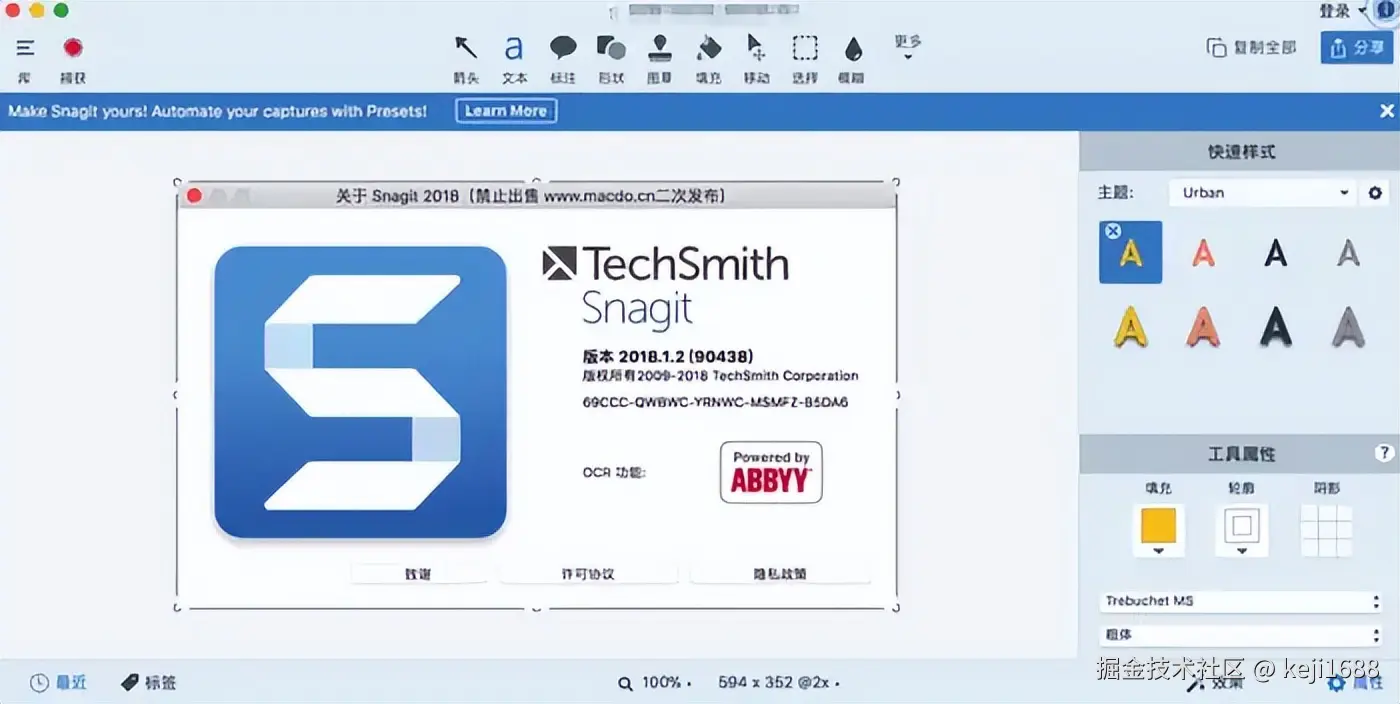Click the large Snagit S logo
Screen dimensions: 1400x704
(x=361, y=392)
